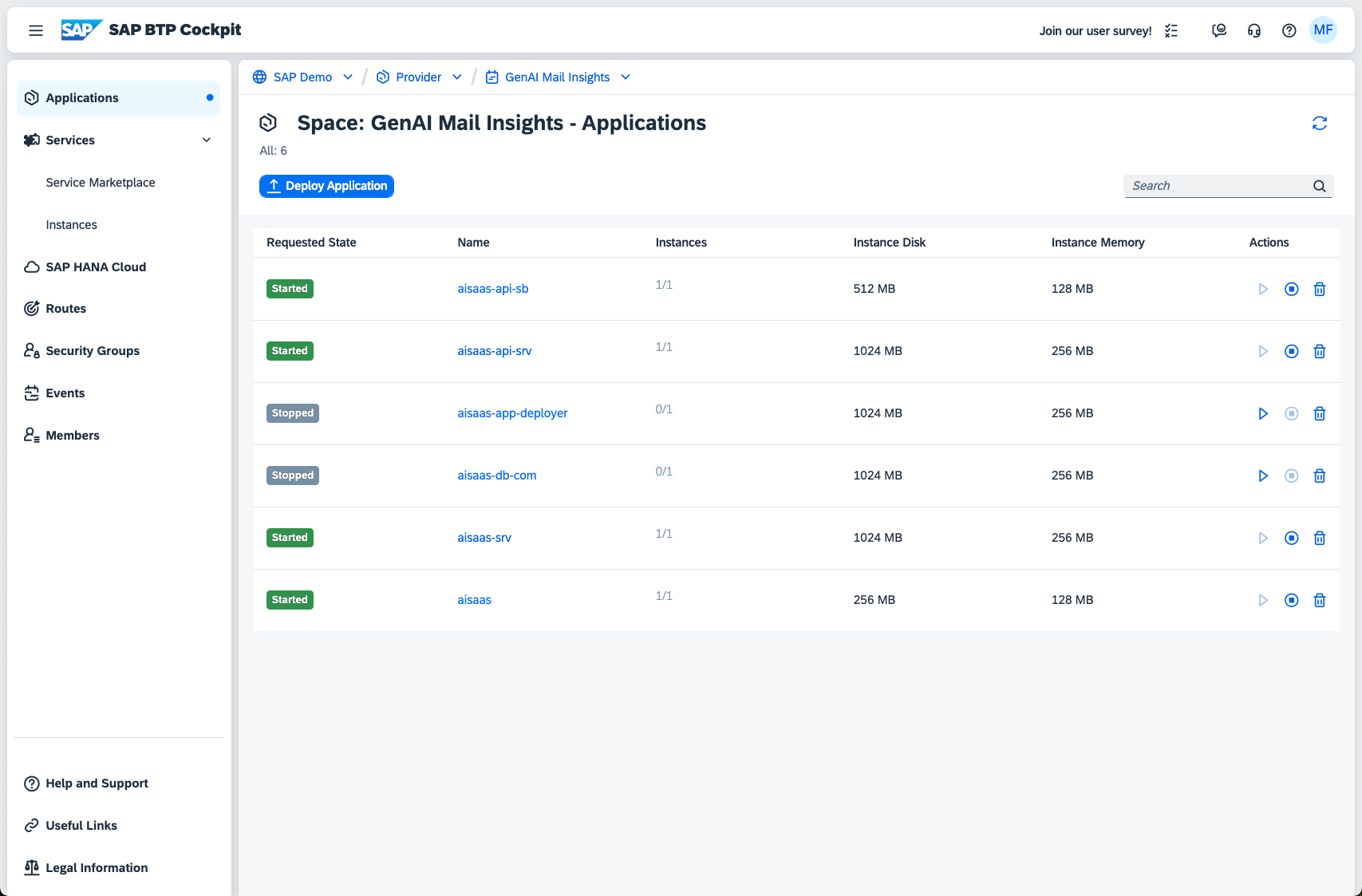1362x896 pixels.
Task: Open the Events page
Action: [x=65, y=393]
